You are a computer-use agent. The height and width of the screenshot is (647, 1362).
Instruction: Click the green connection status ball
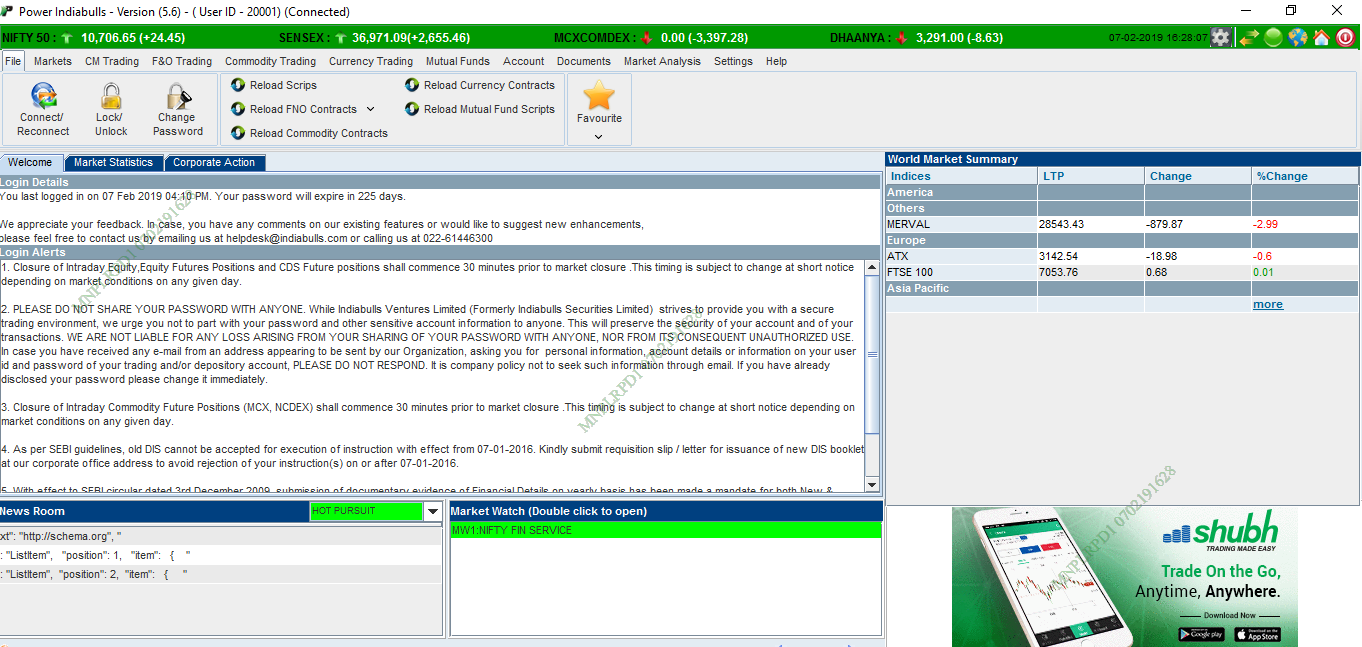1273,38
